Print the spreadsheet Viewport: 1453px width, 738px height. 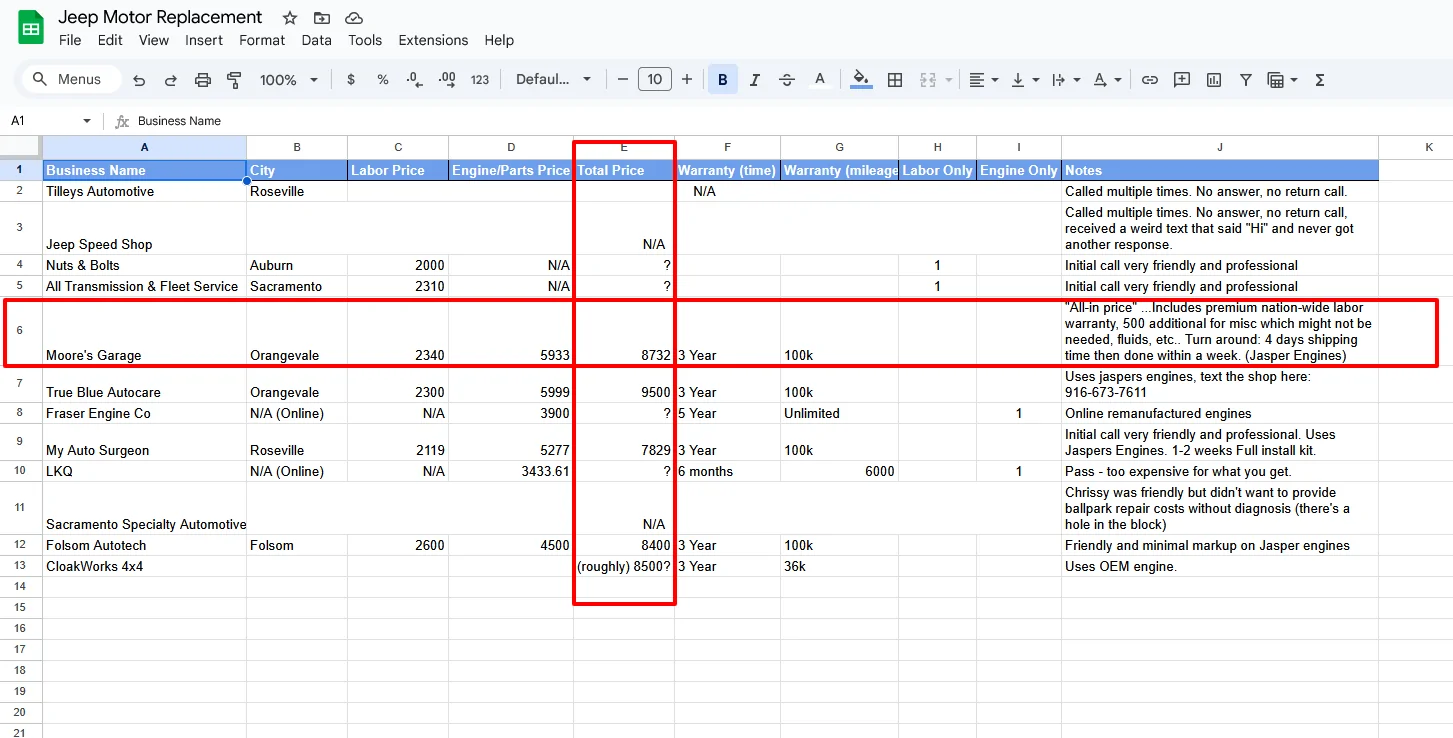click(203, 80)
